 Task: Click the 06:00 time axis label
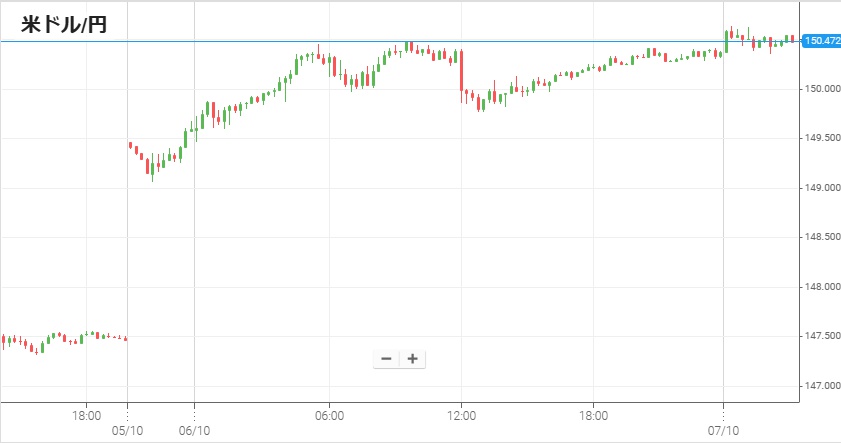pos(329,414)
